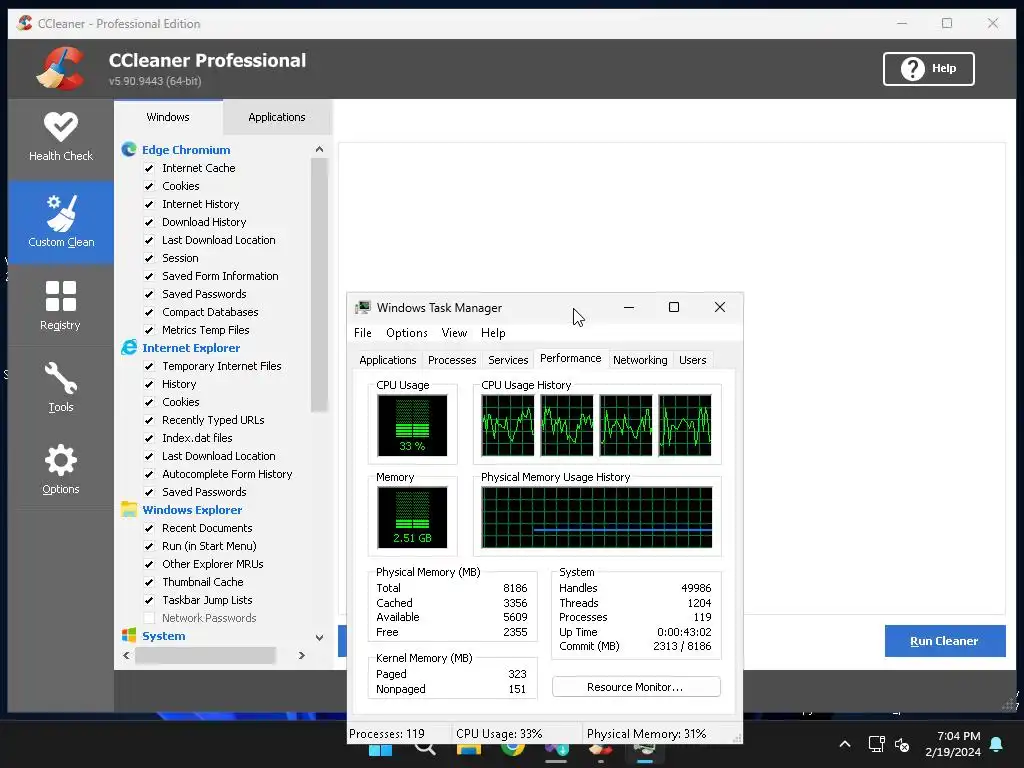Open Chrome from the taskbar

[x=513, y=748]
